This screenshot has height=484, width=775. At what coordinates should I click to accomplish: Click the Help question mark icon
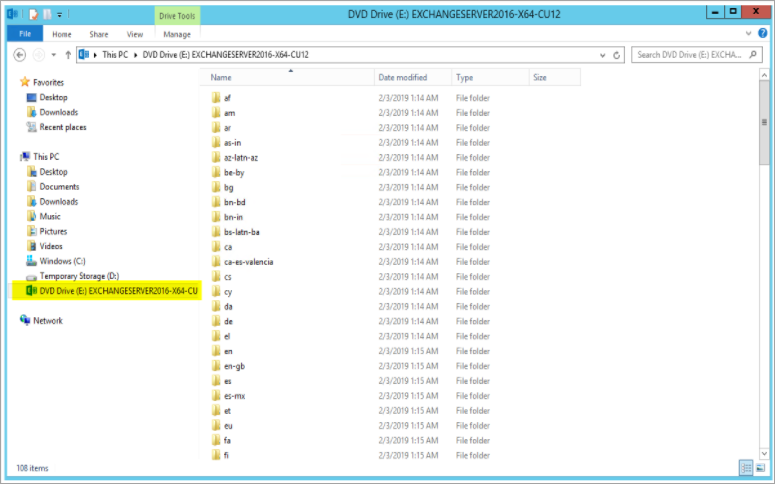point(762,34)
